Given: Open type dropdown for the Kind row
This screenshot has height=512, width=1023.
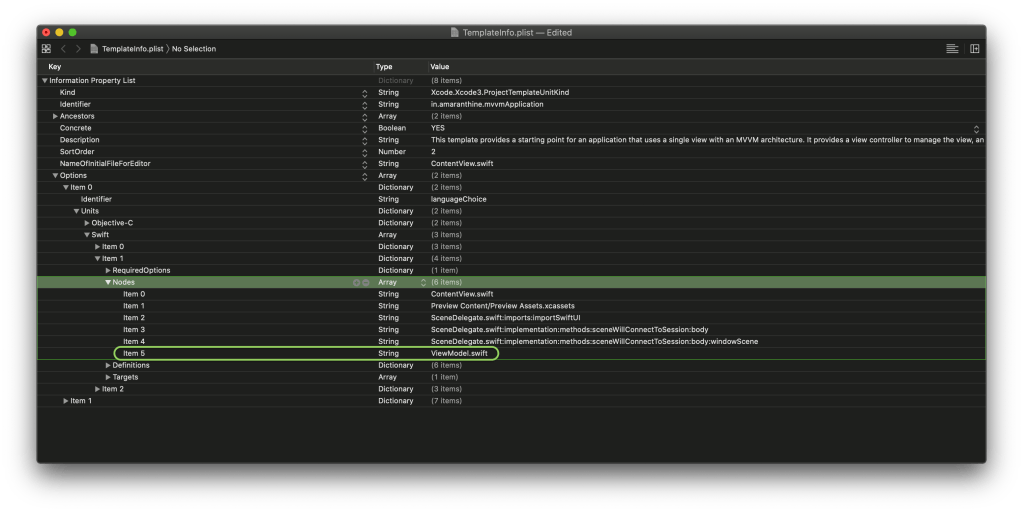Looking at the screenshot, I should point(365,92).
